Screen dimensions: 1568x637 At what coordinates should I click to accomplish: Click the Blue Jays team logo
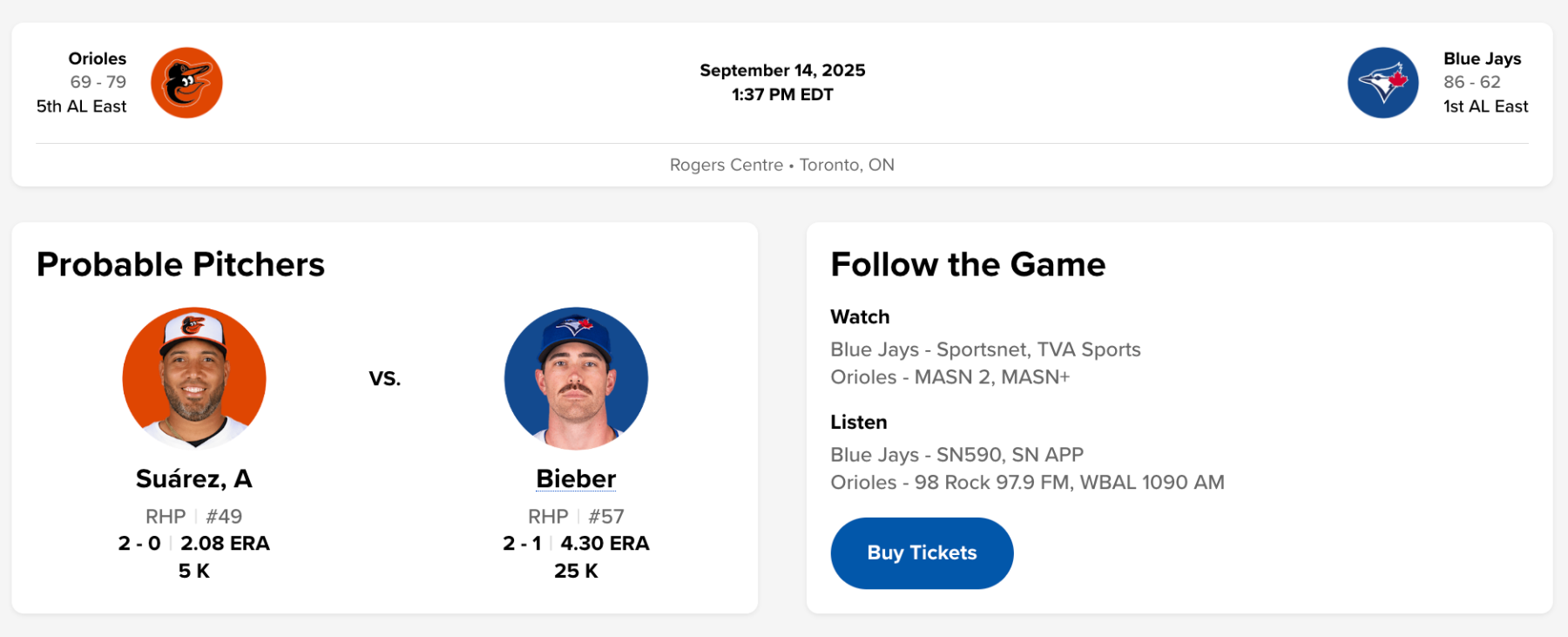pyautogui.click(x=1382, y=83)
